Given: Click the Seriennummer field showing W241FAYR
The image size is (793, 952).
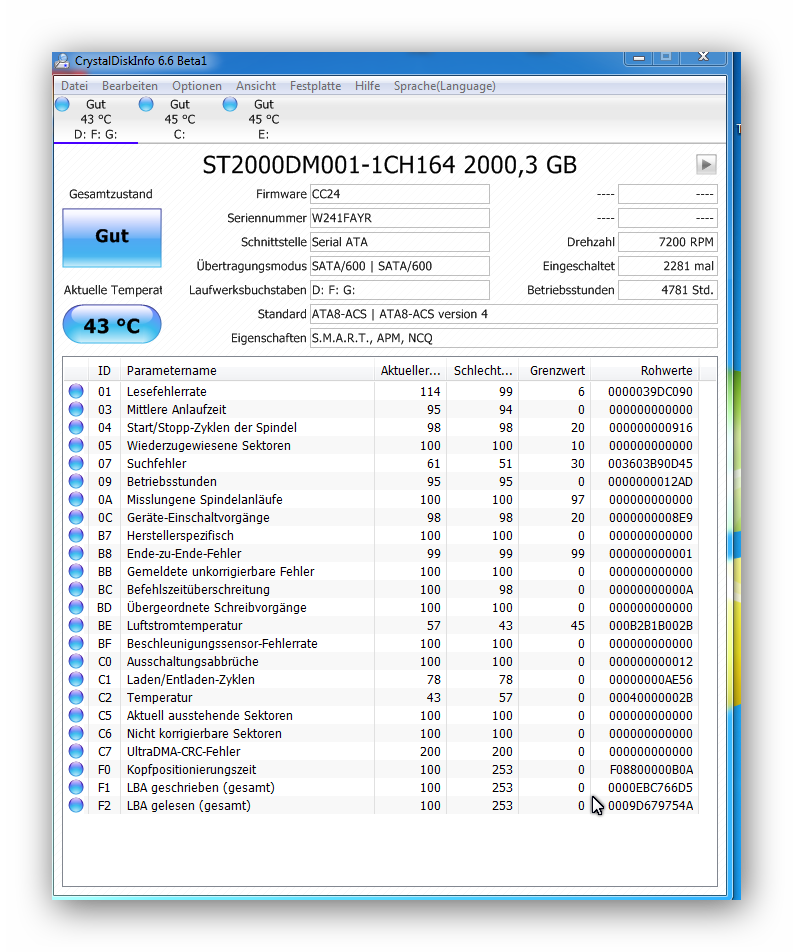Looking at the screenshot, I should 398,218.
